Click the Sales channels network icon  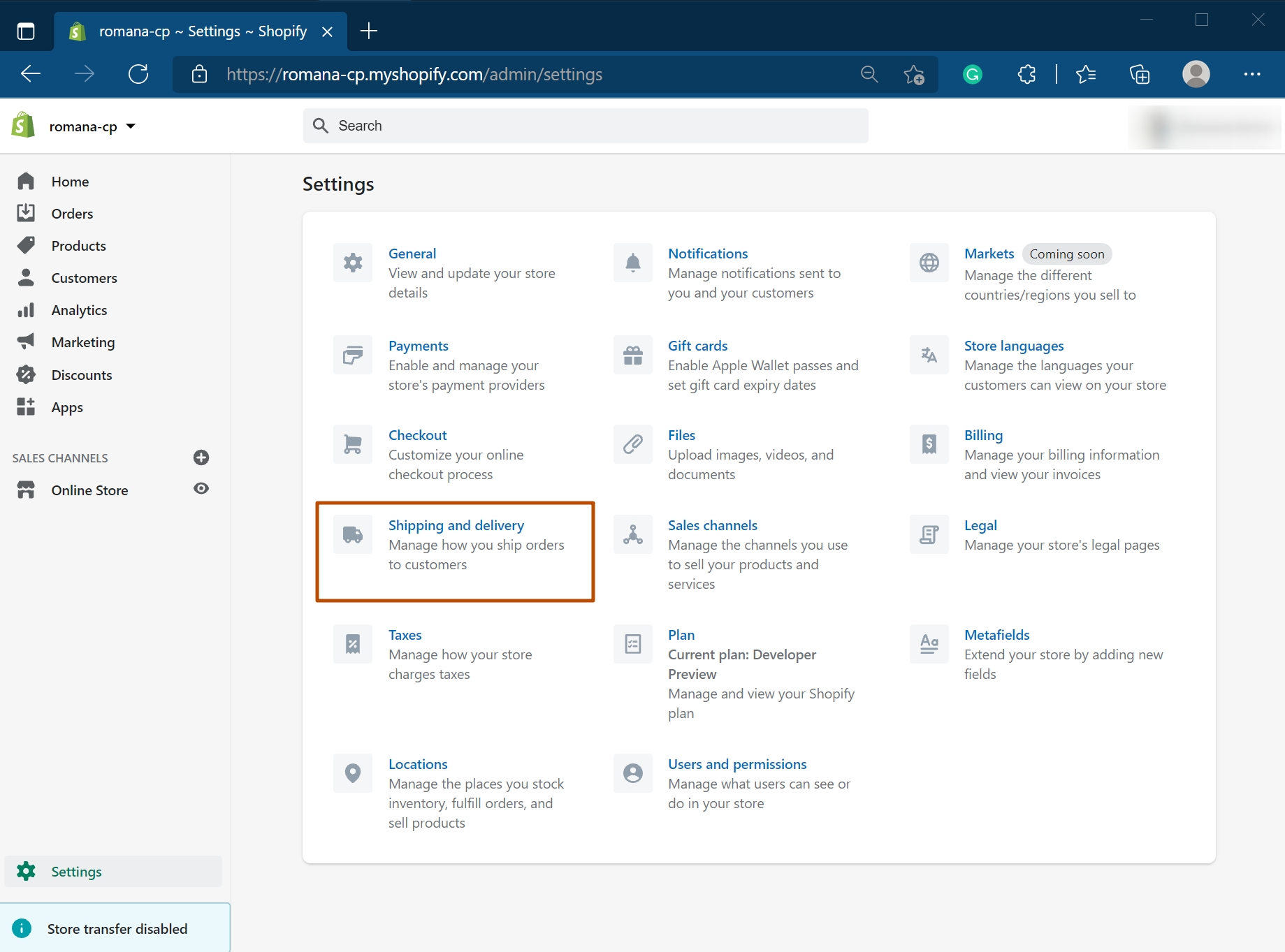633,534
